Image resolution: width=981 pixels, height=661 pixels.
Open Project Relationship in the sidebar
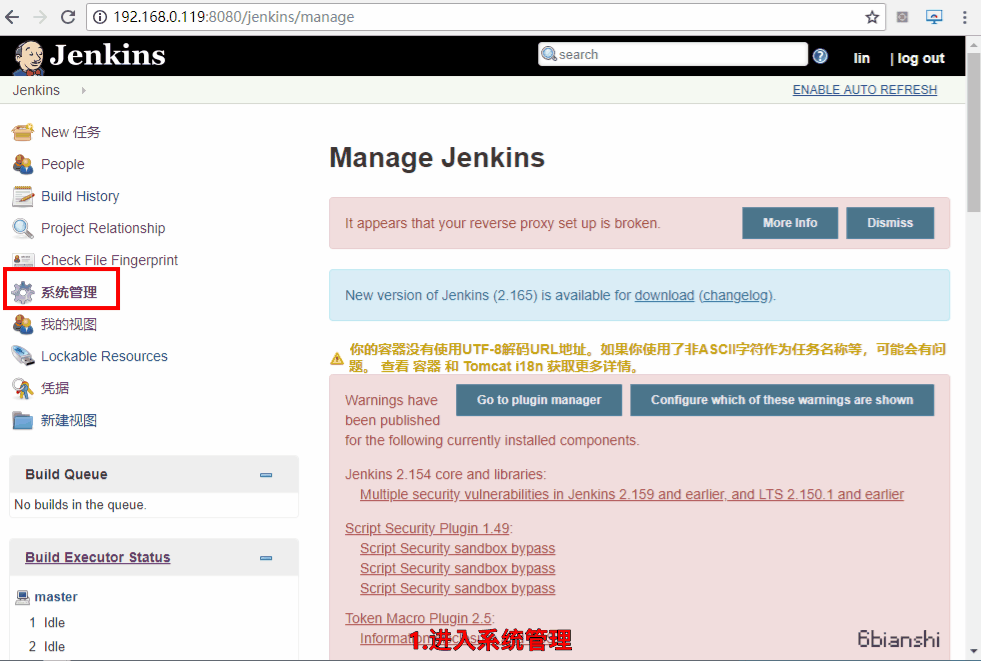(x=103, y=228)
